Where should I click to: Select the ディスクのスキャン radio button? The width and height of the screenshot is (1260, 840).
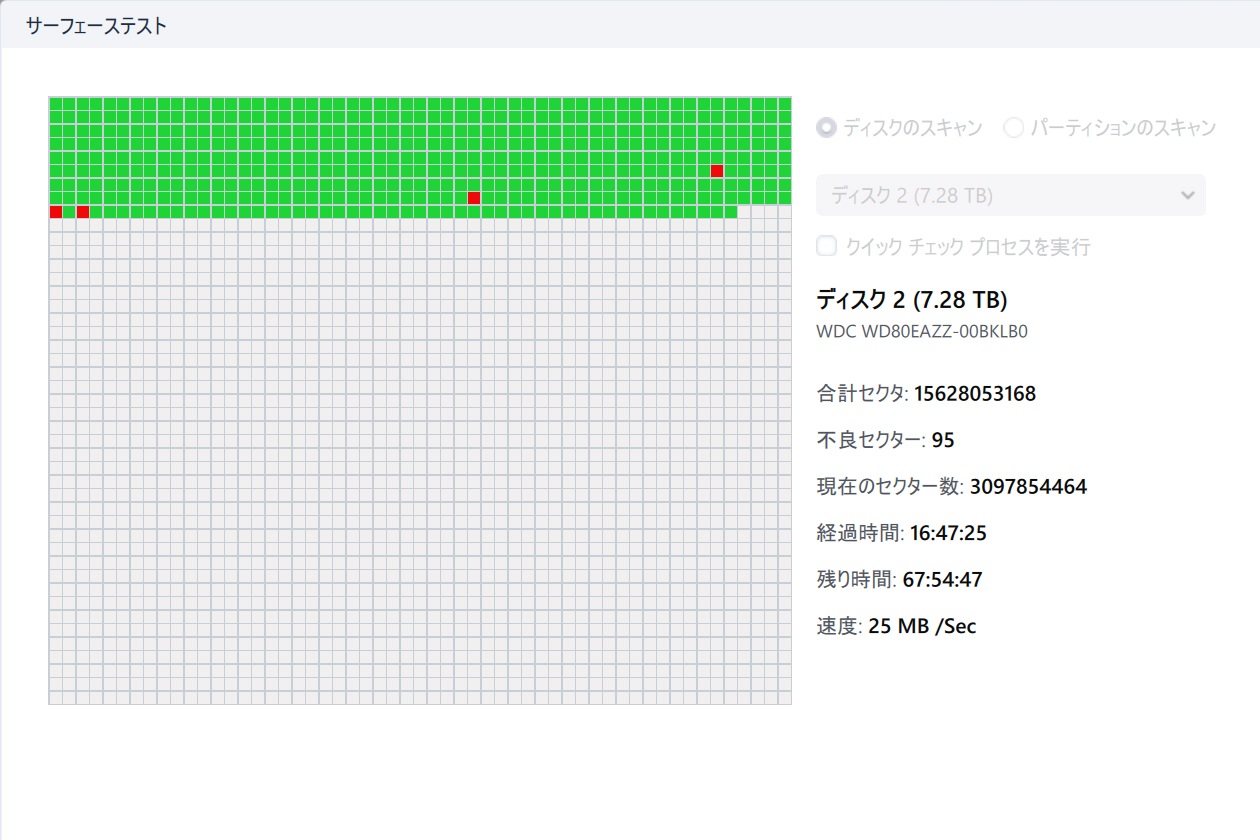tap(827, 128)
